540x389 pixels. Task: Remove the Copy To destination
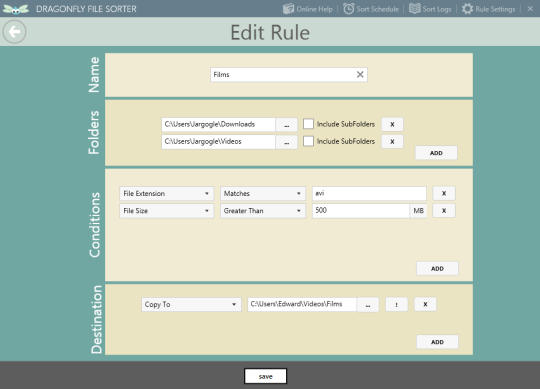coord(425,305)
